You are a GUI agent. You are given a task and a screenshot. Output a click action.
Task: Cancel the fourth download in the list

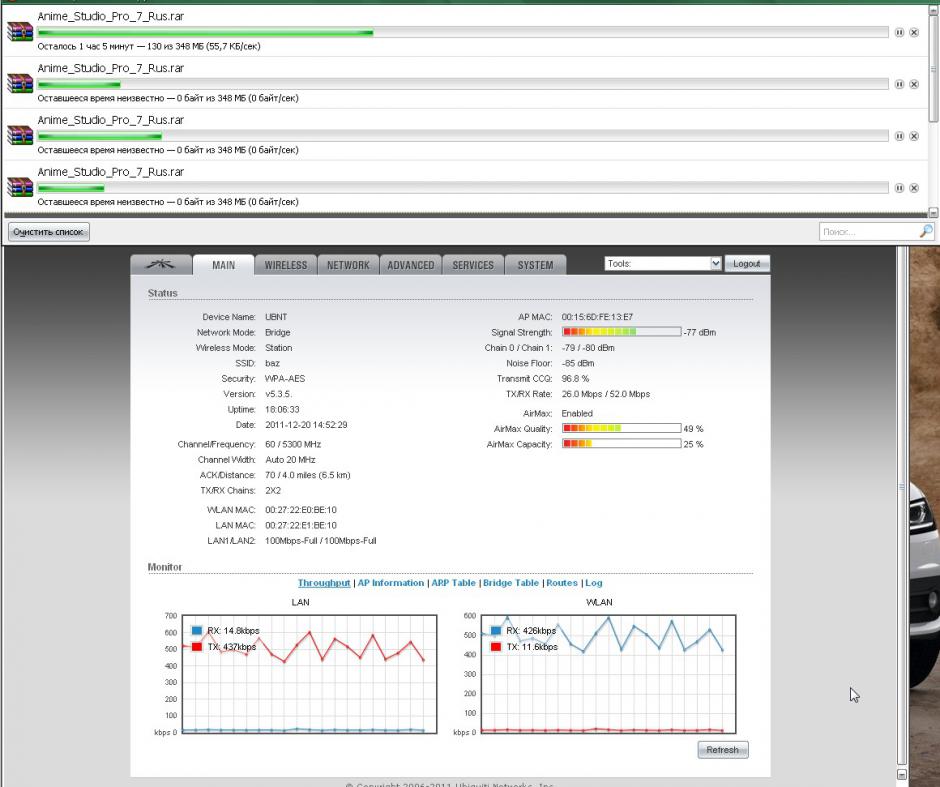pyautogui.click(x=914, y=188)
